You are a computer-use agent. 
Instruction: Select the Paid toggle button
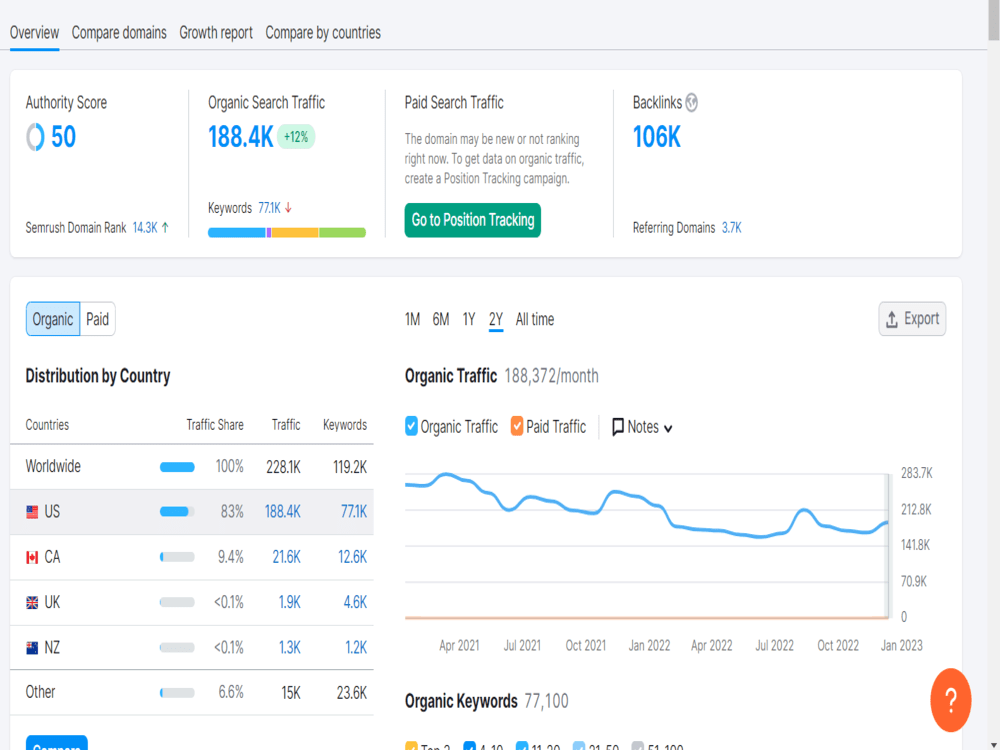[98, 319]
